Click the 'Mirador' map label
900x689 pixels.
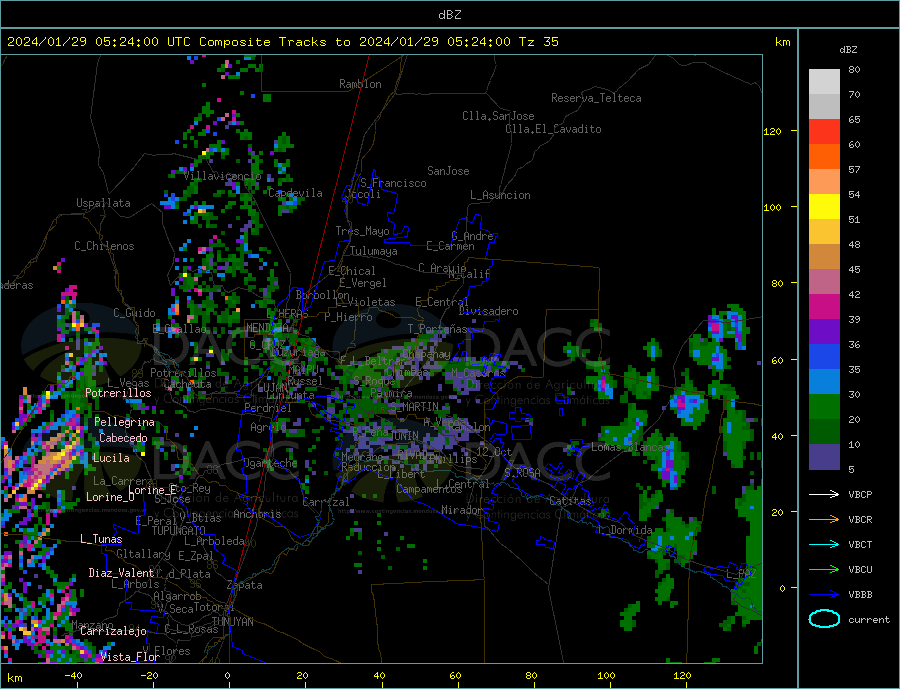[463, 510]
